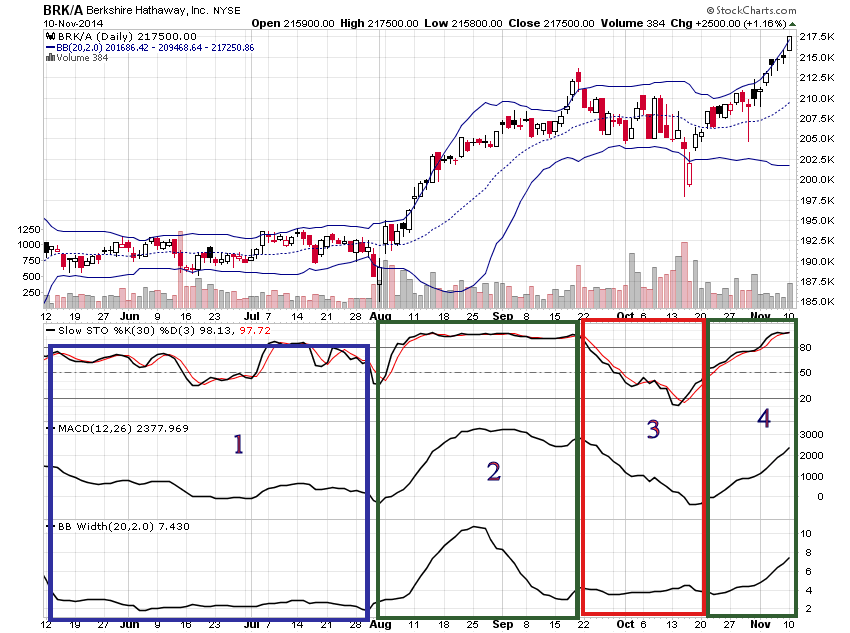Select the Low 215800.00 header value
The height and width of the screenshot is (633, 850).
pos(463,23)
